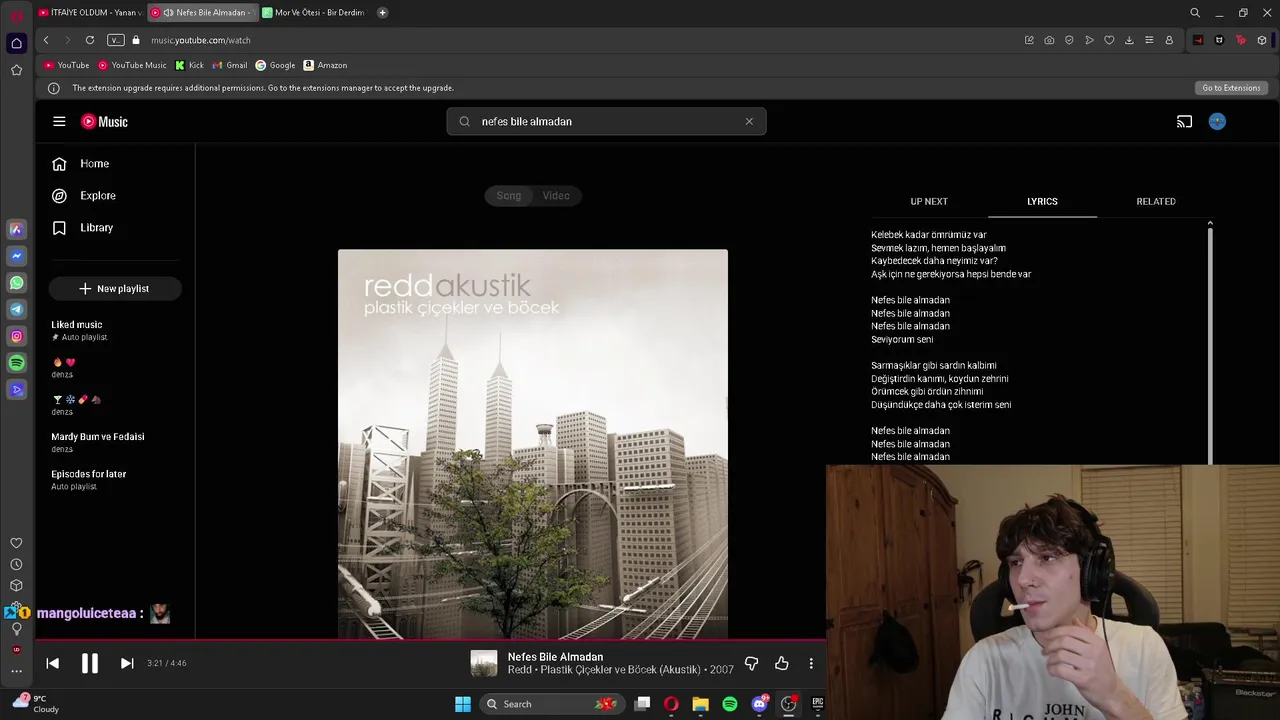This screenshot has height=720, width=1280.
Task: Click the Windows taskbar Search box
Action: click(x=552, y=704)
